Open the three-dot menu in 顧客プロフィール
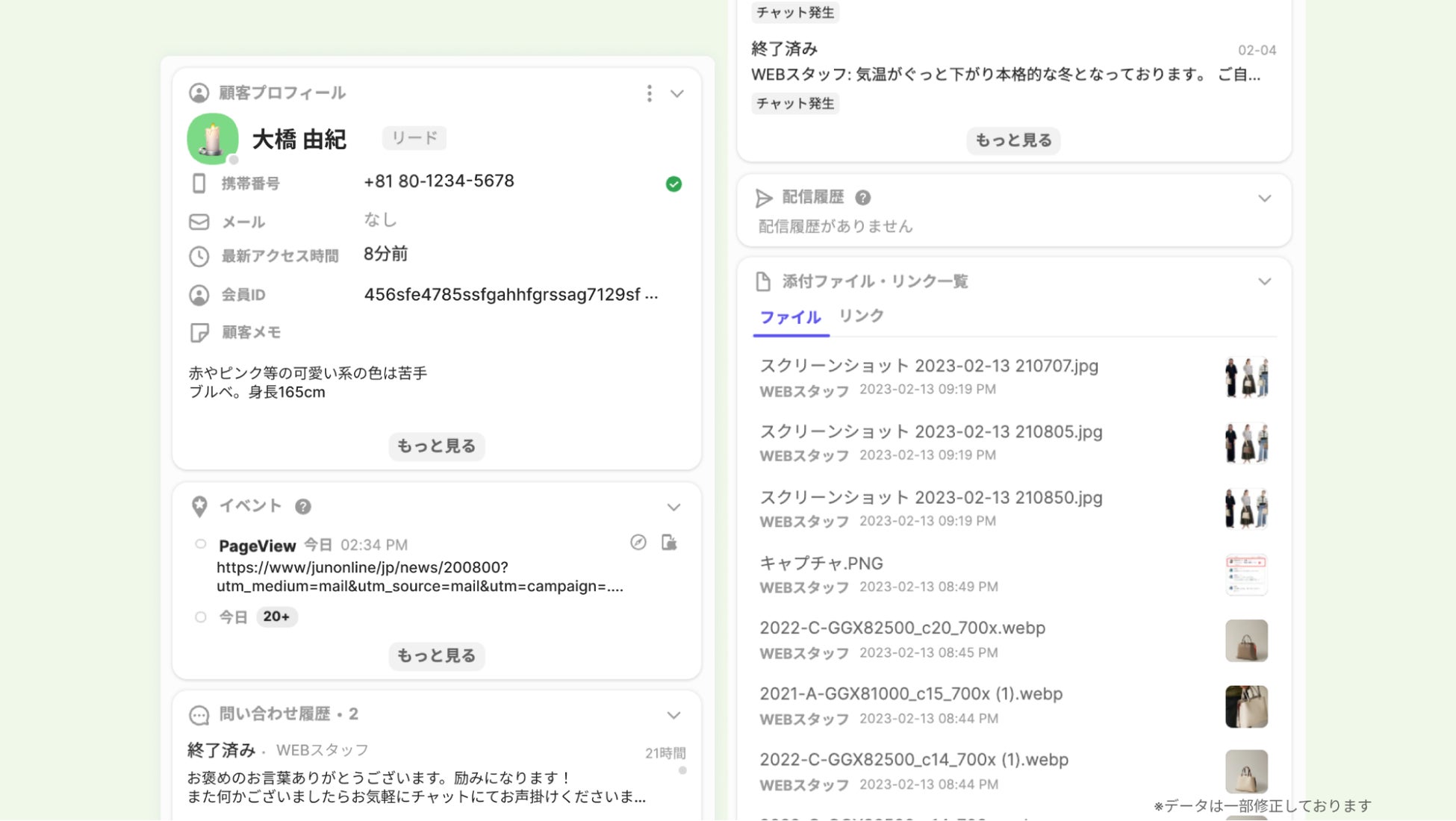Viewport: 1456px width, 821px height. point(649,93)
